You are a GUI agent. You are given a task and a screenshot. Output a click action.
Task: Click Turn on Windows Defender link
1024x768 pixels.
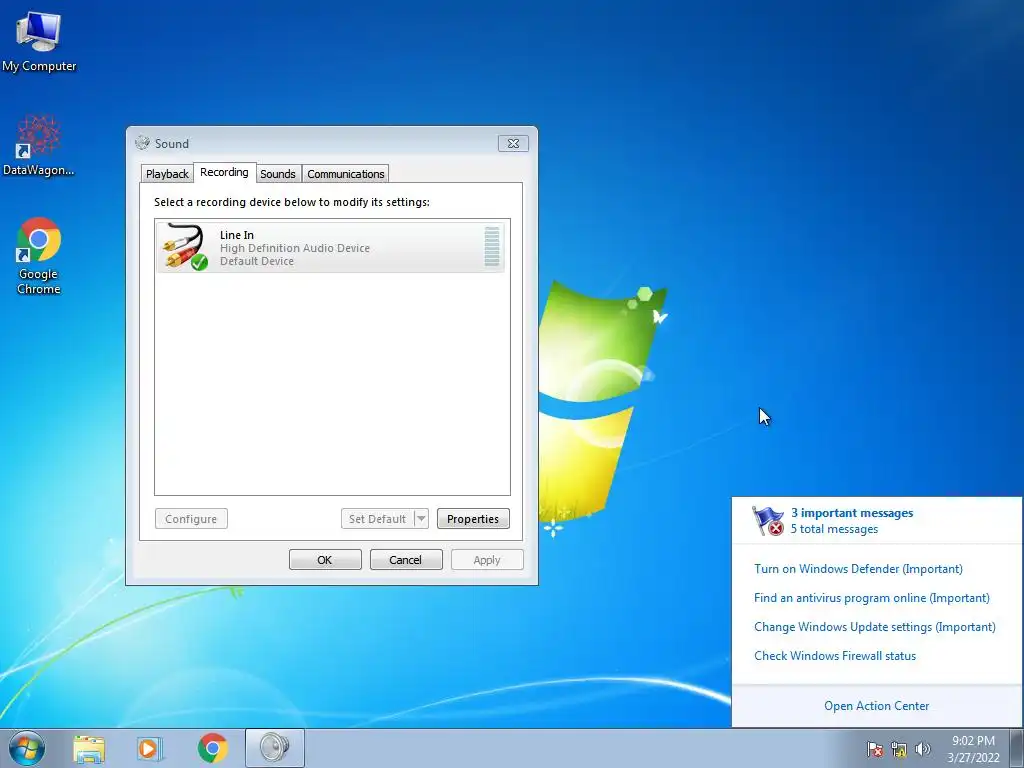858,569
